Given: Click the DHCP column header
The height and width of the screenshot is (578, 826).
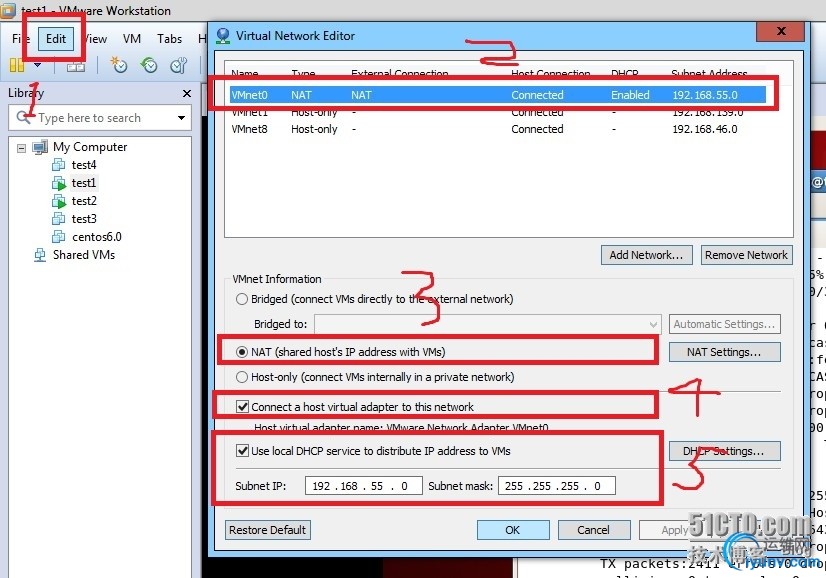Looking at the screenshot, I should point(625,73).
